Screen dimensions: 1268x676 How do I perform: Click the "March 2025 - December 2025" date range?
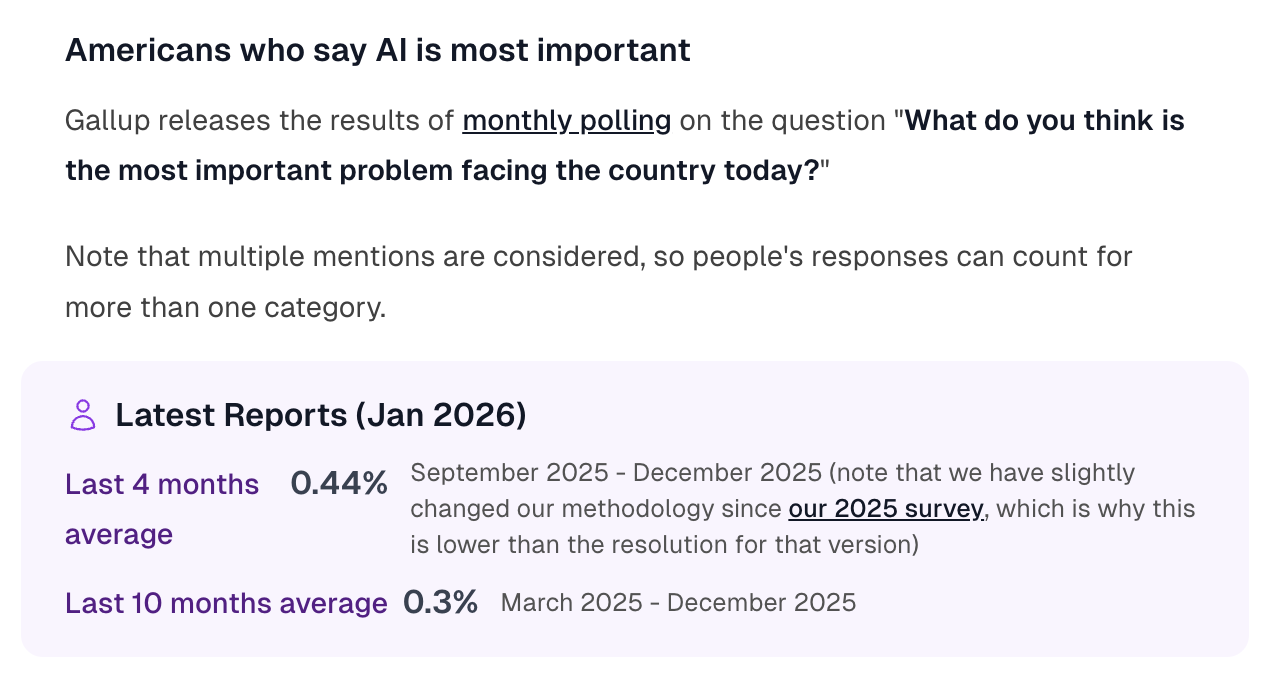tap(678, 603)
